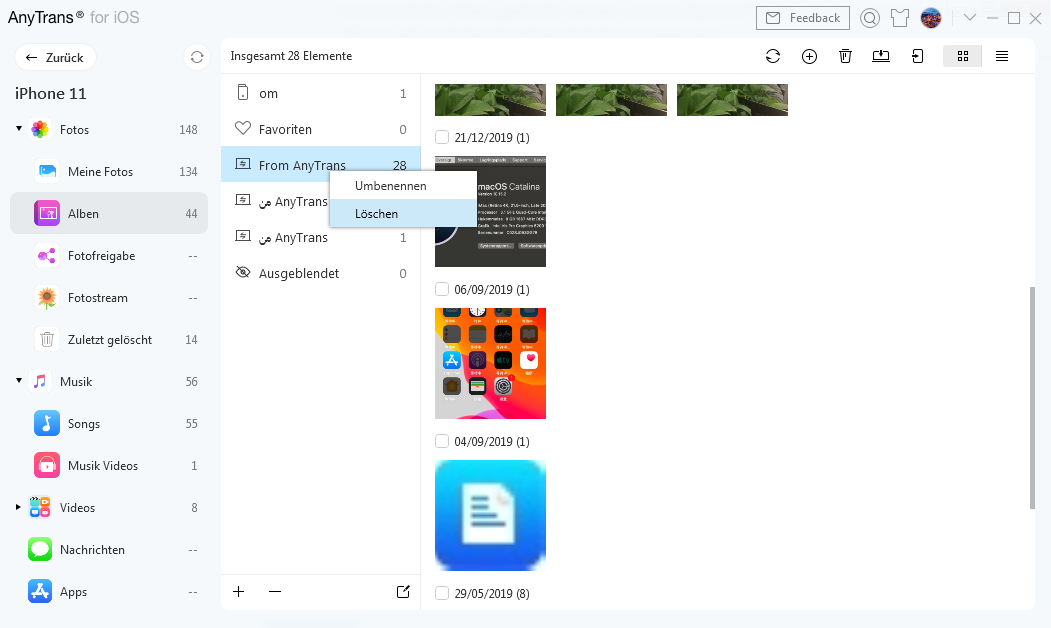Select the Favoriten album
The width and height of the screenshot is (1051, 628).
(x=321, y=129)
